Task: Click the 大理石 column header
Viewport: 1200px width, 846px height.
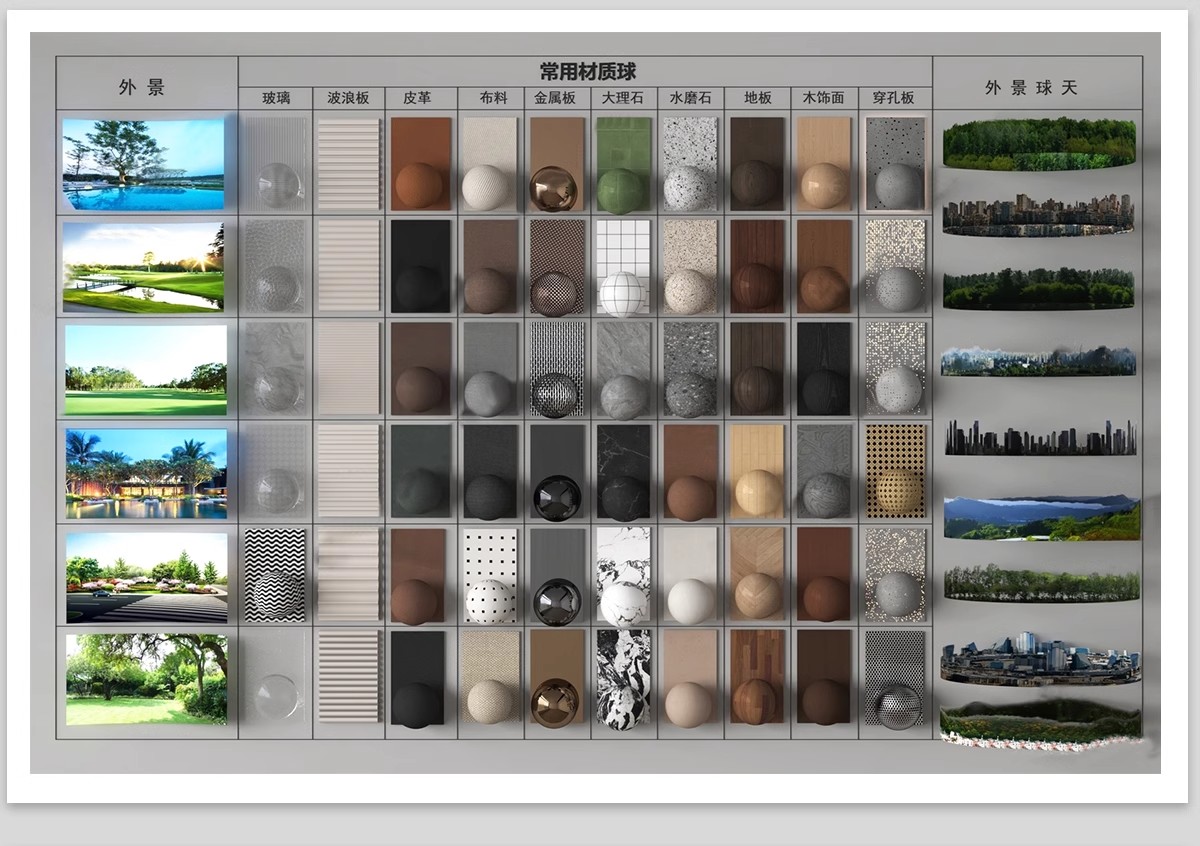Action: (623, 98)
